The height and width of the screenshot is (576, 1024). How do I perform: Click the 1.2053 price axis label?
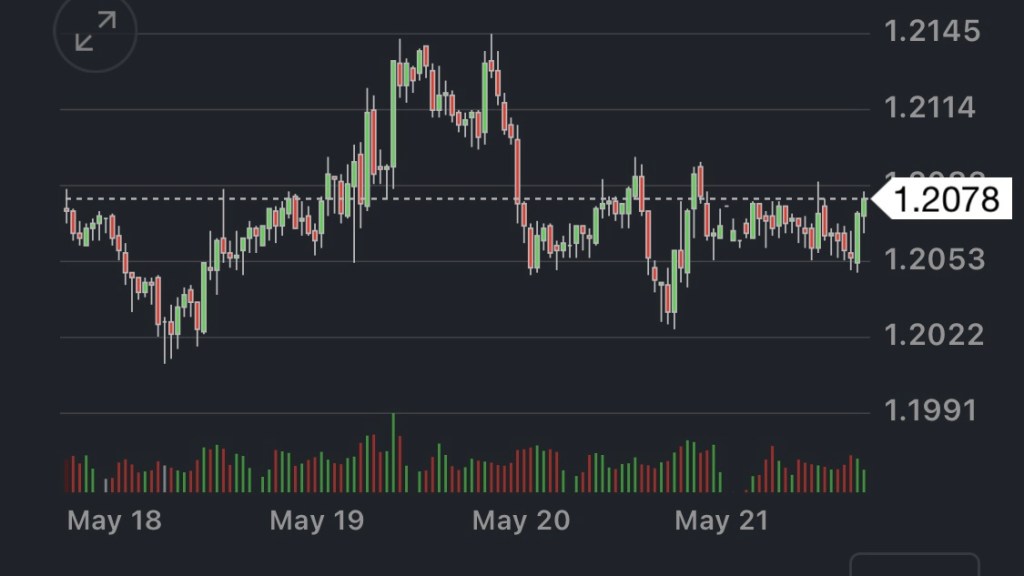pos(934,260)
